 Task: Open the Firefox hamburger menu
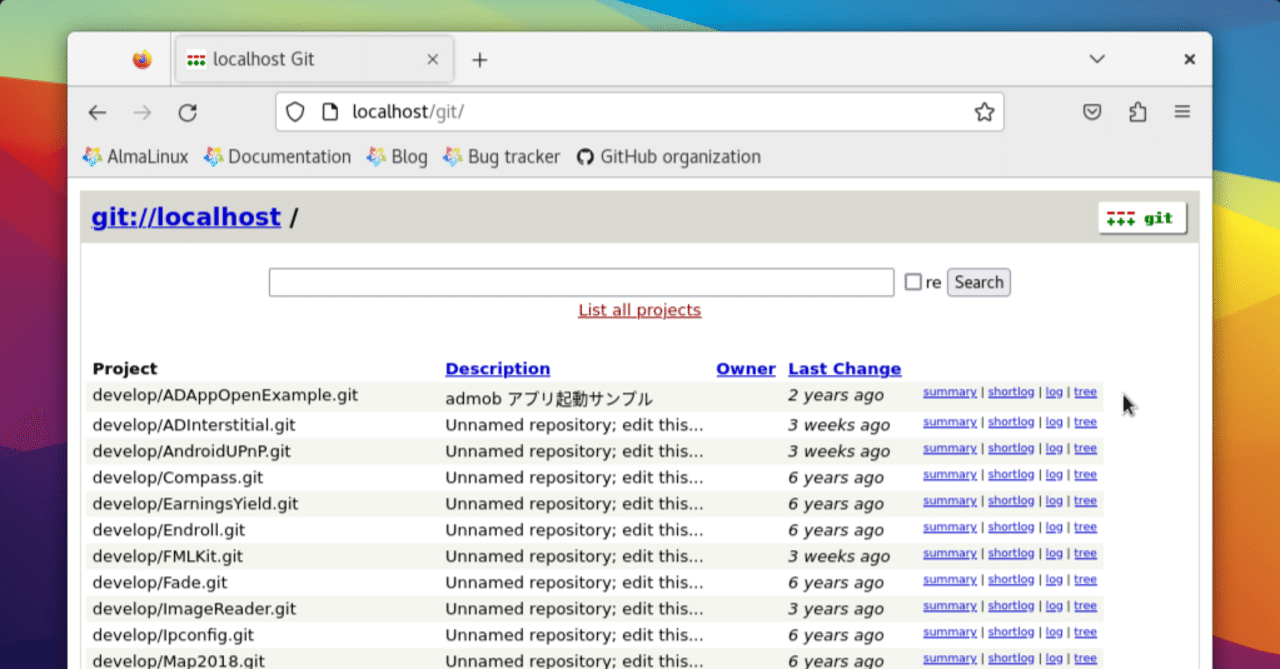click(x=1182, y=112)
